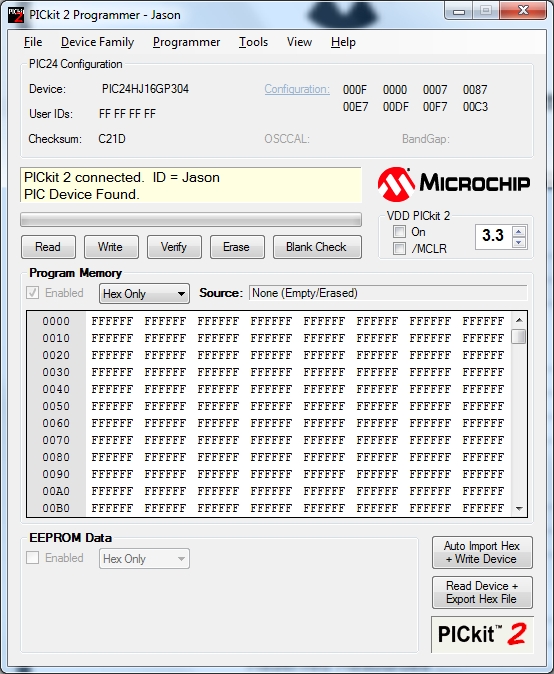Click the Source field None (Empty/Erased)
554x674 pixels.
point(388,293)
